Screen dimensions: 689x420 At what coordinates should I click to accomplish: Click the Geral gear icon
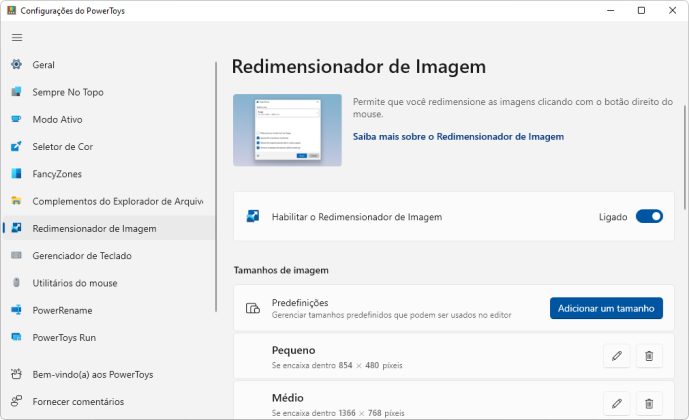pyautogui.click(x=16, y=65)
